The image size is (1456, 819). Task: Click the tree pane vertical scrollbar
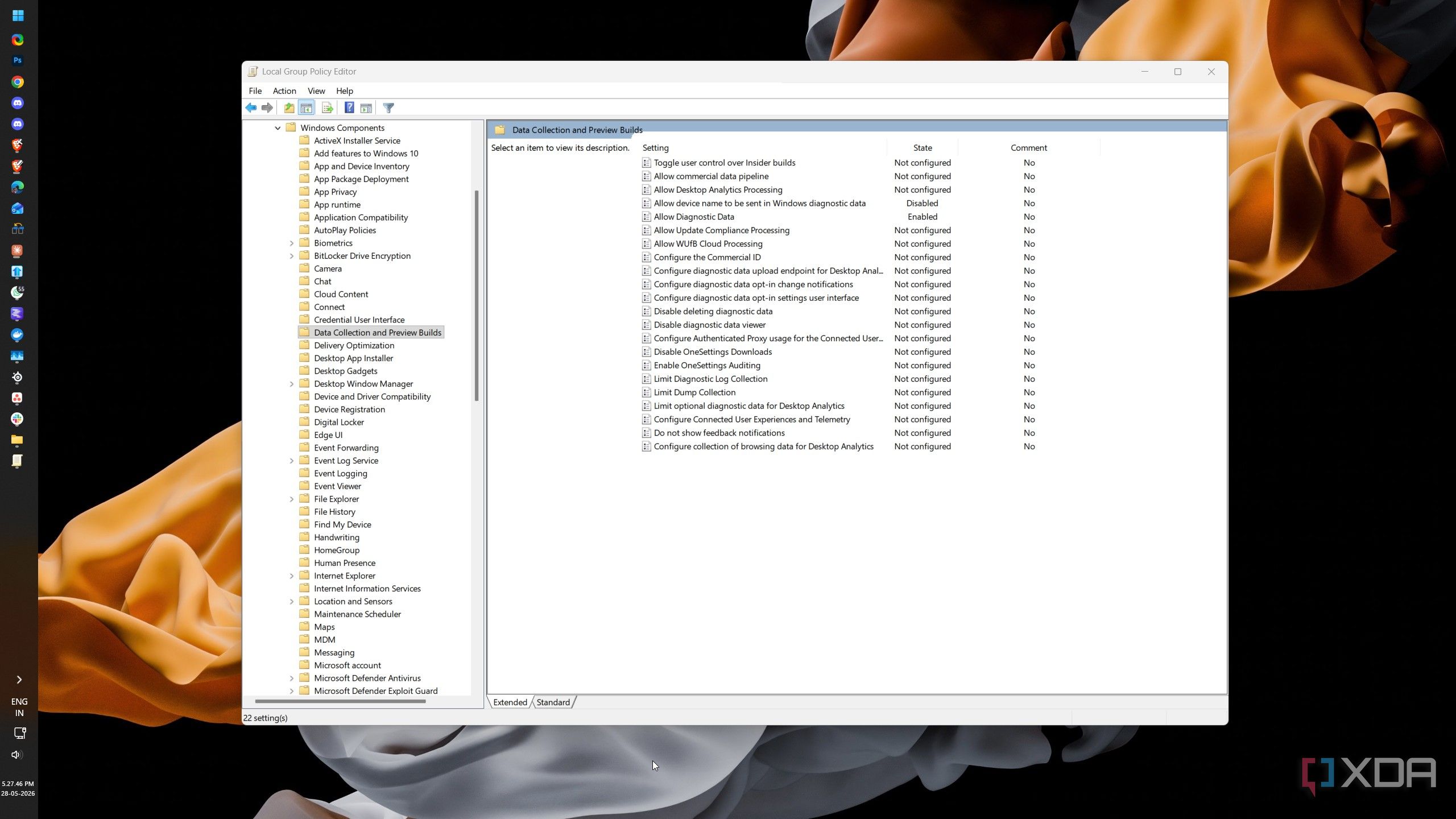tap(477, 296)
